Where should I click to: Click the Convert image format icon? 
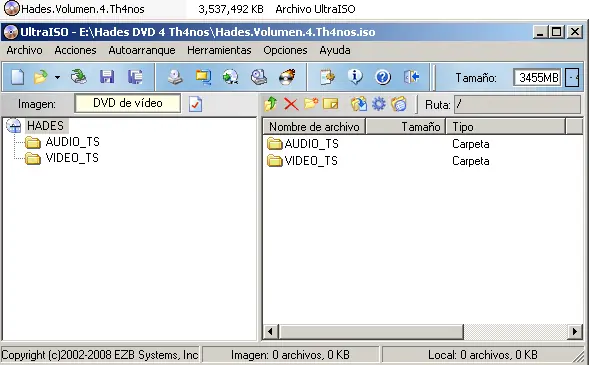point(203,77)
